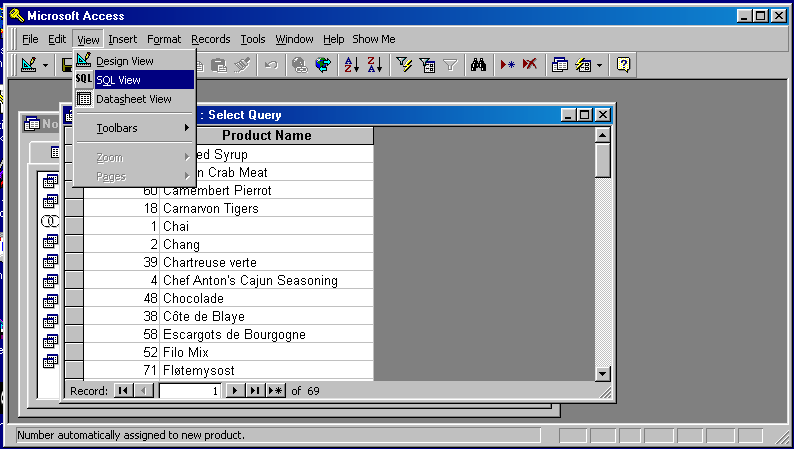The height and width of the screenshot is (449, 794).
Task: Click the Undo toolbar icon
Action: pyautogui.click(x=271, y=65)
